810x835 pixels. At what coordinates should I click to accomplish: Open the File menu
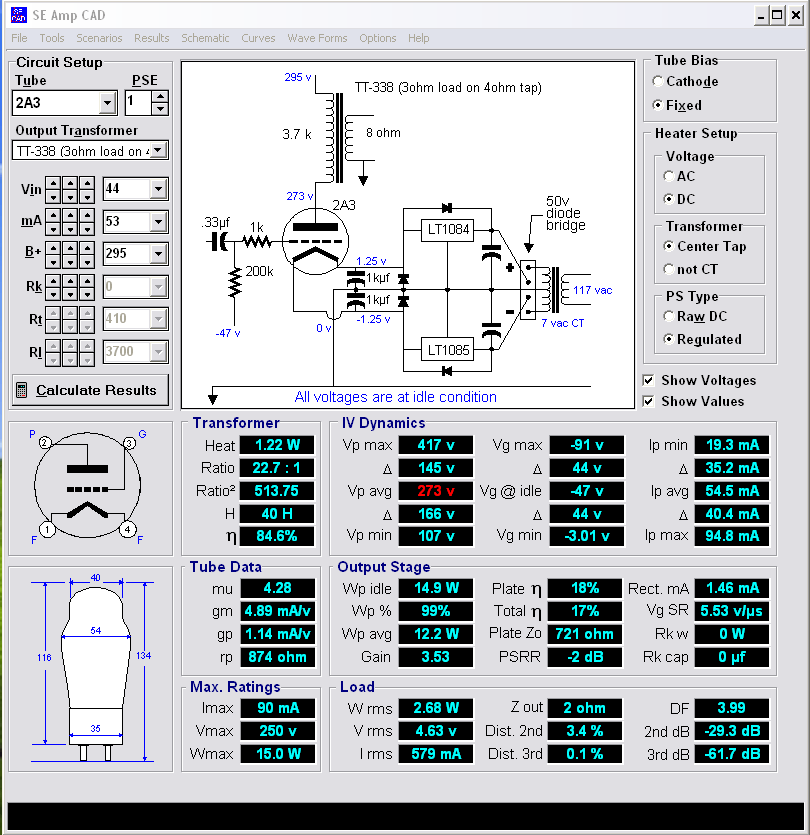pyautogui.click(x=19, y=38)
